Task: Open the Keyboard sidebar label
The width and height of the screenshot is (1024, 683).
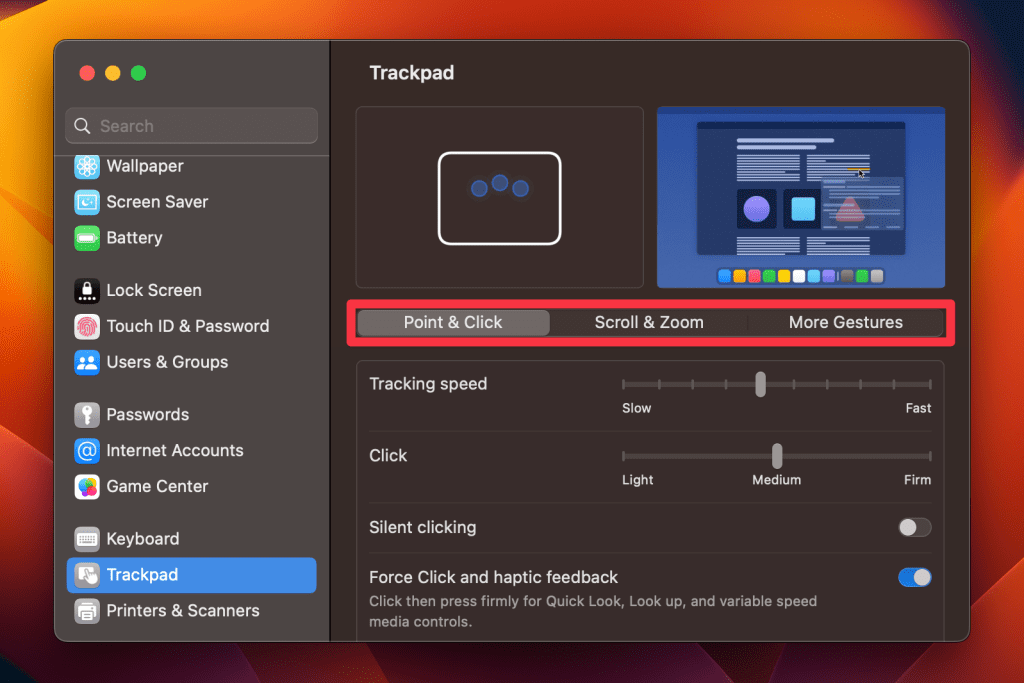Action: 143,539
